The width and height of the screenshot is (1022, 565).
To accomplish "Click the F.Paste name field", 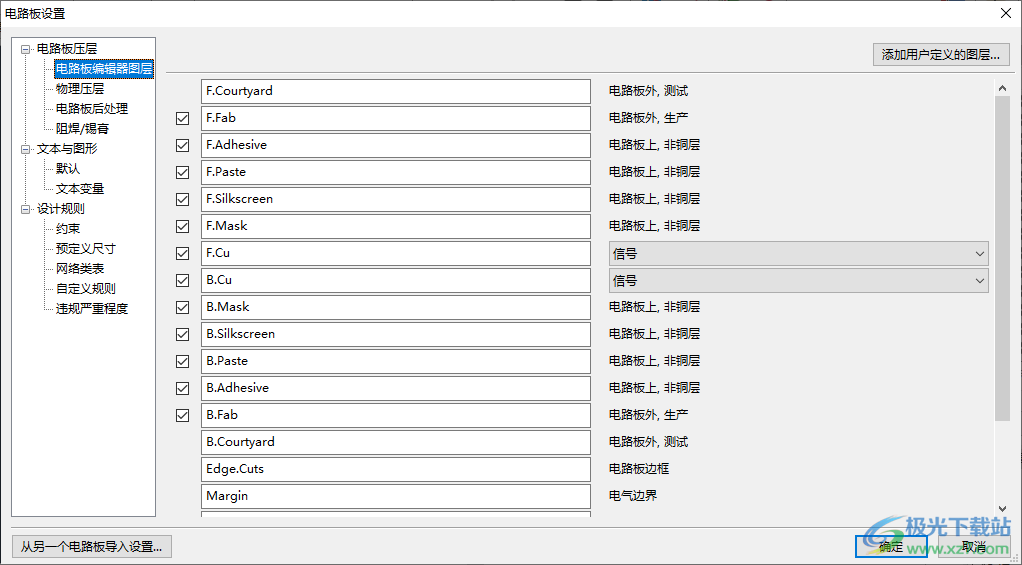I will coord(396,173).
